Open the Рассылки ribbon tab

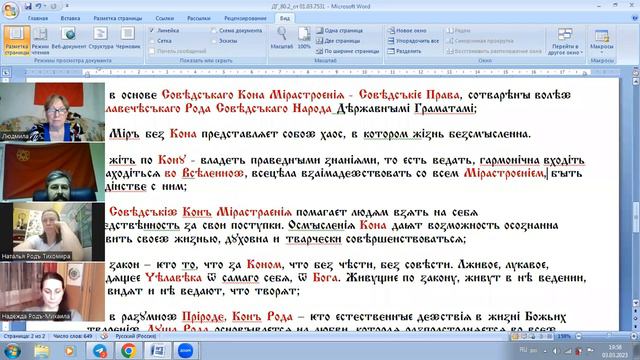tap(199, 18)
